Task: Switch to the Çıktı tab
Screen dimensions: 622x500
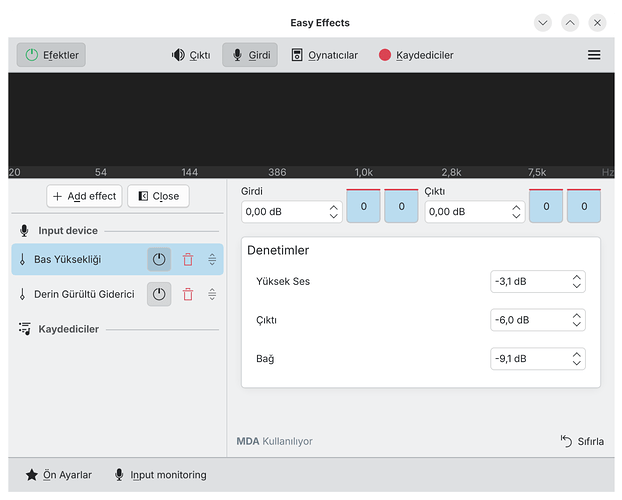Action: coord(191,55)
